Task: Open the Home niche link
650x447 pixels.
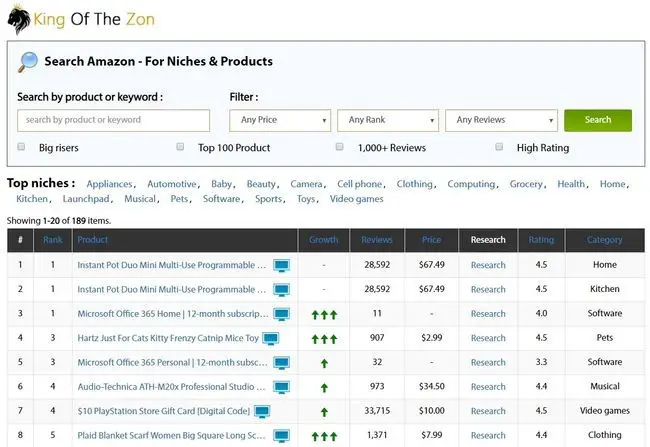Action: [x=612, y=184]
